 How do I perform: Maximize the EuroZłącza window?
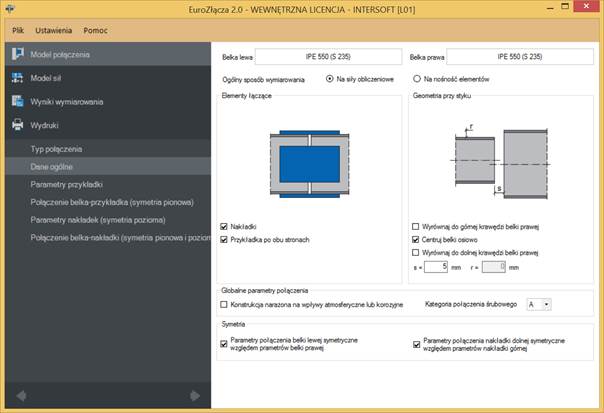pyautogui.click(x=565, y=7)
